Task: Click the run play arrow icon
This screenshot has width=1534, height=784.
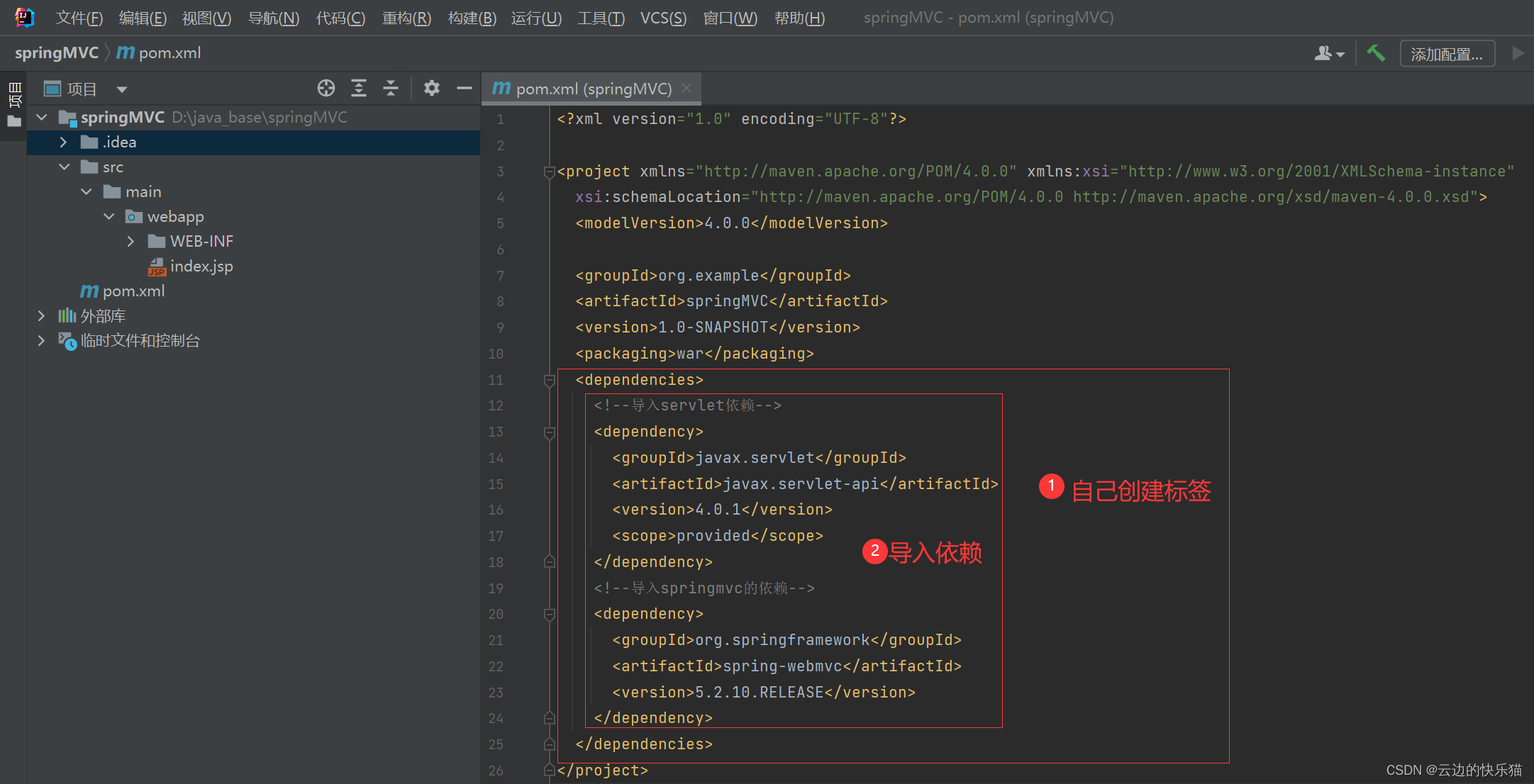Action: pyautogui.click(x=1518, y=53)
